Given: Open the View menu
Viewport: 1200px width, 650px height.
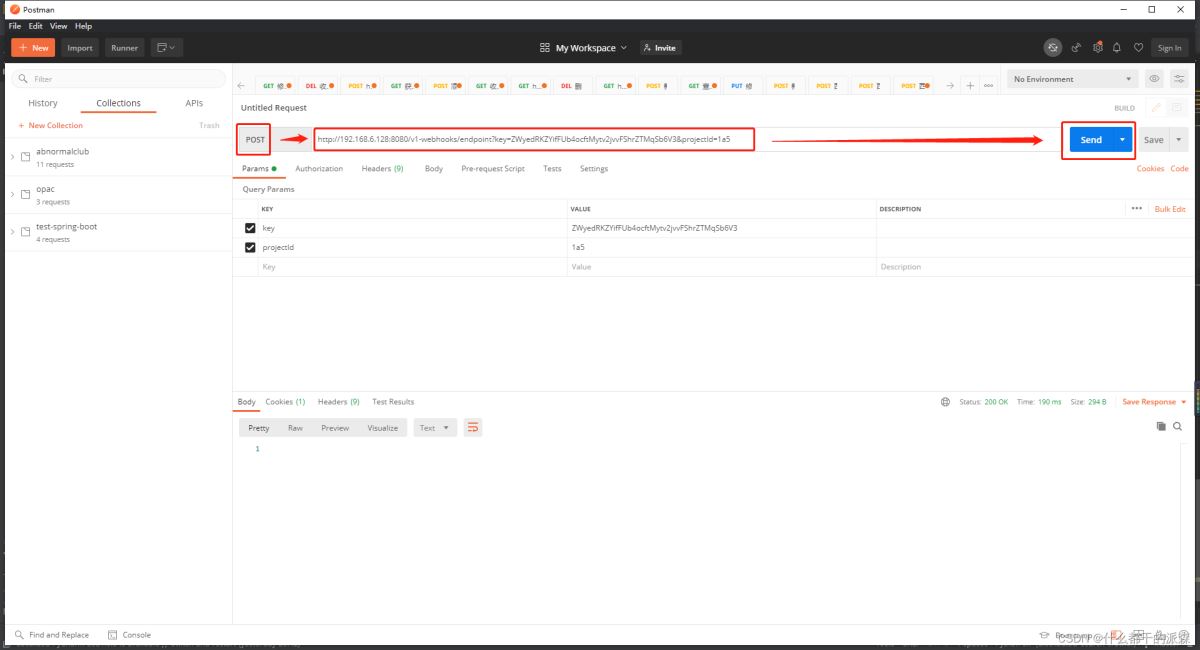Looking at the screenshot, I should [58, 26].
